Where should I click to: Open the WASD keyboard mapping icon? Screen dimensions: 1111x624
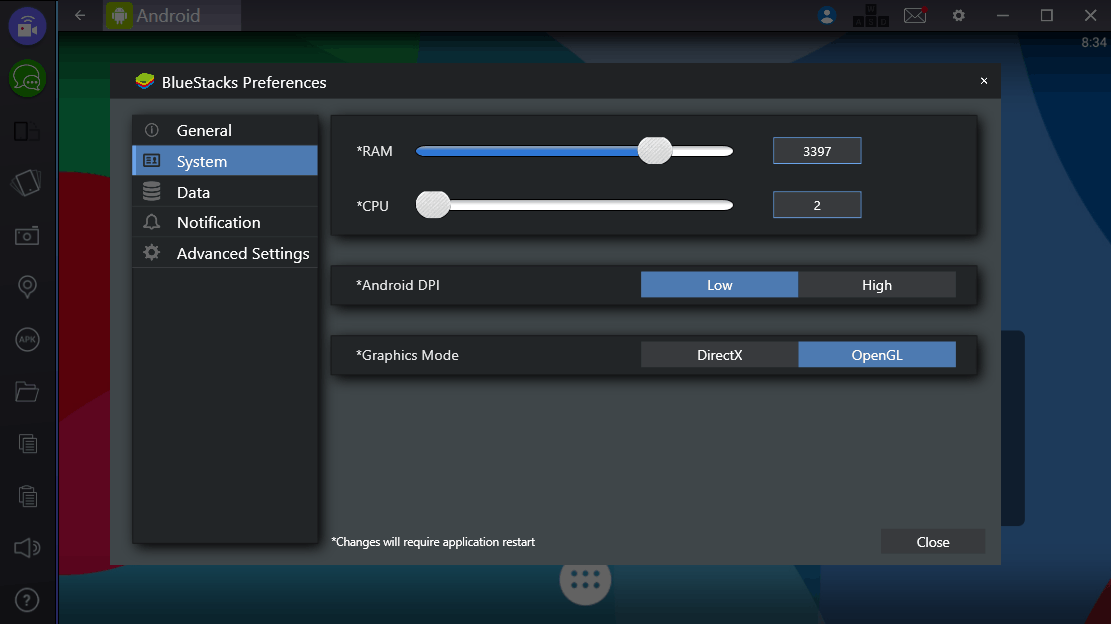pyautogui.click(x=871, y=16)
